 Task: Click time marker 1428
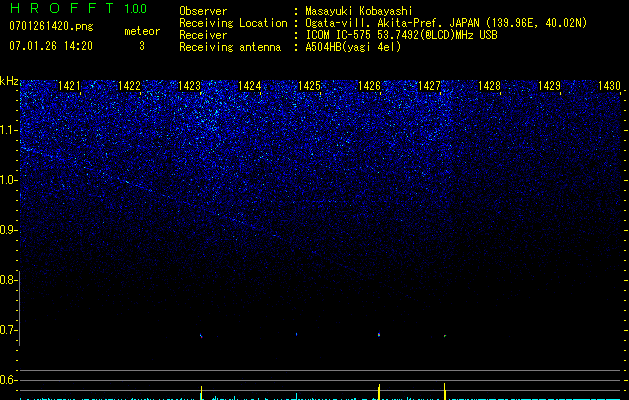[489, 86]
